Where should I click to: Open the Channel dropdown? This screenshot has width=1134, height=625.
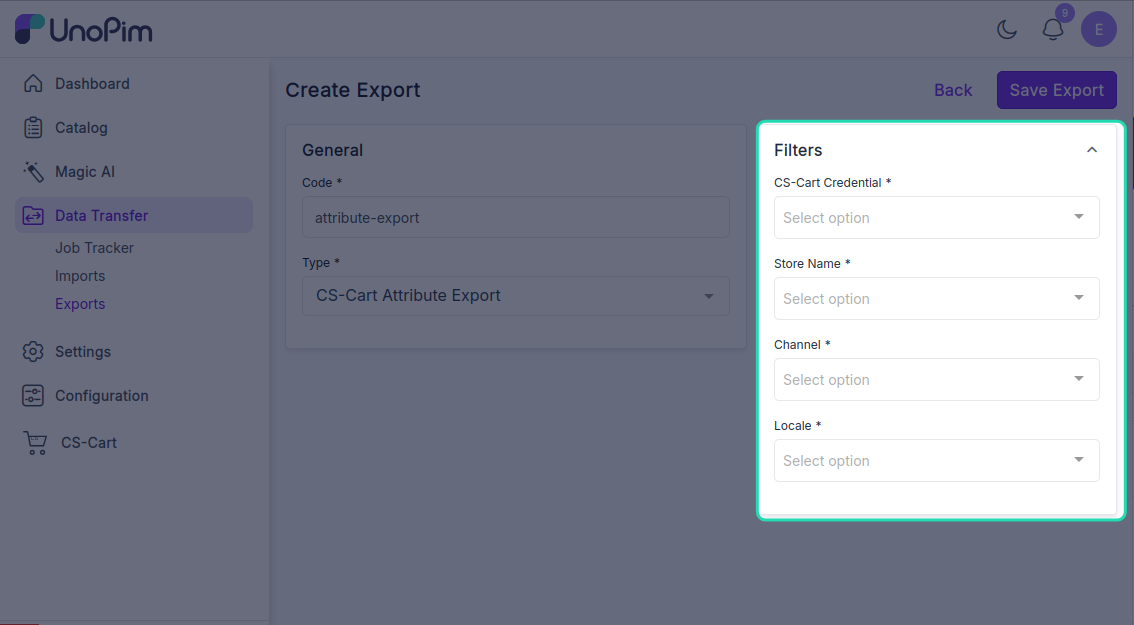937,380
